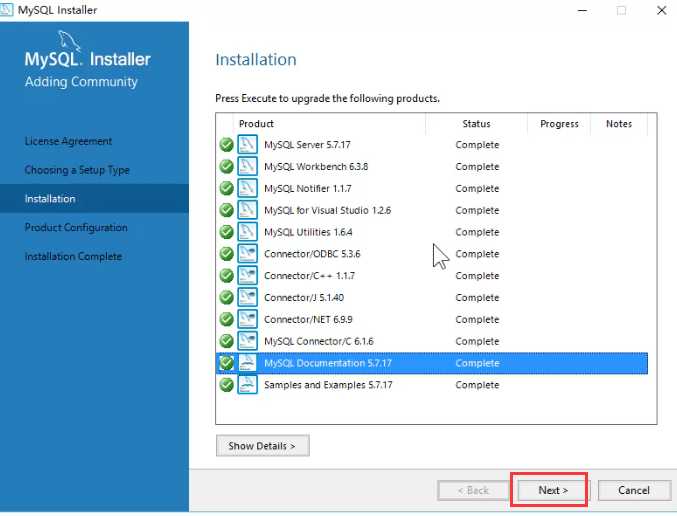This screenshot has width=677, height=516.
Task: Click Complete status for Connector/NET 6.9.9
Action: click(477, 320)
